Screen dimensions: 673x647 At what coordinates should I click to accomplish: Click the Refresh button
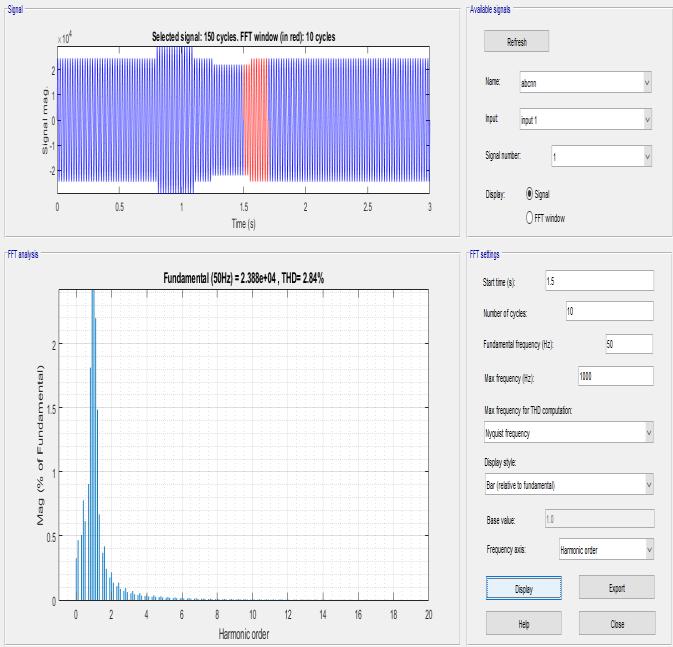coord(516,41)
